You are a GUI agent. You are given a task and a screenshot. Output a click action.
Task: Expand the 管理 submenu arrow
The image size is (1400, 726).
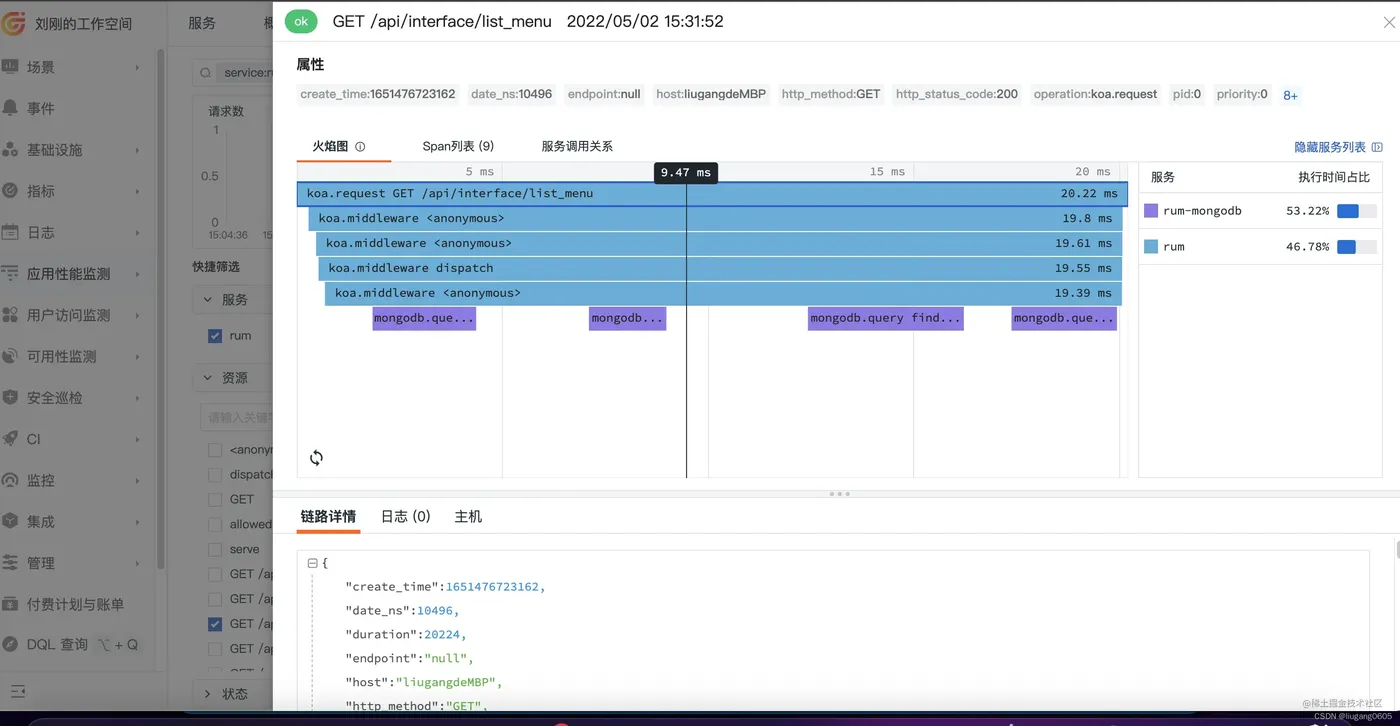[137, 563]
